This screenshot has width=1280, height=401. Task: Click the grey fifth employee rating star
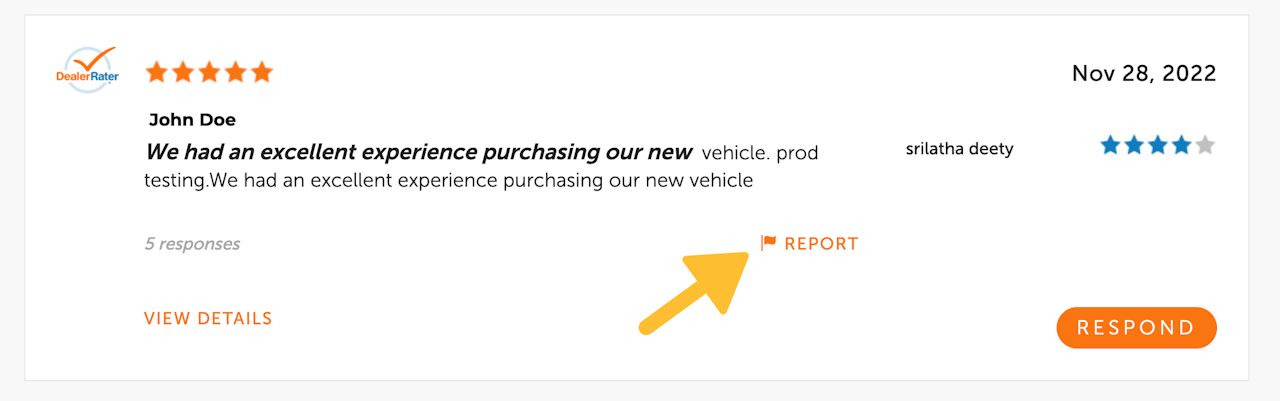(x=1205, y=146)
